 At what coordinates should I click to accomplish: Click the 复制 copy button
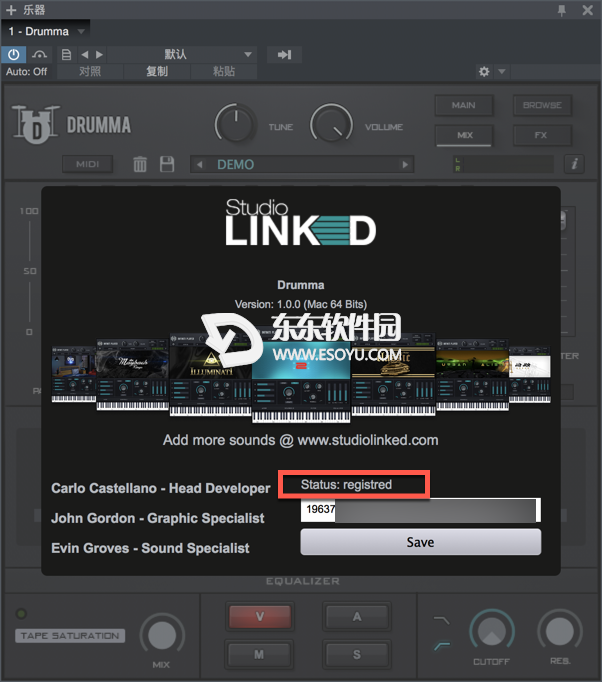pyautogui.click(x=157, y=71)
